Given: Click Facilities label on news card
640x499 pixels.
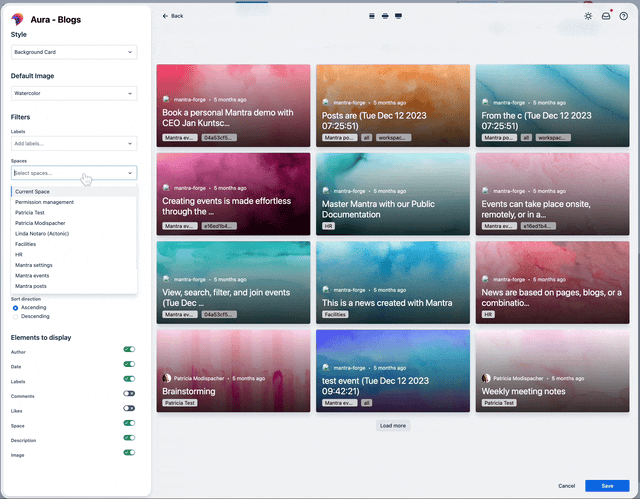Looking at the screenshot, I should [335, 315].
